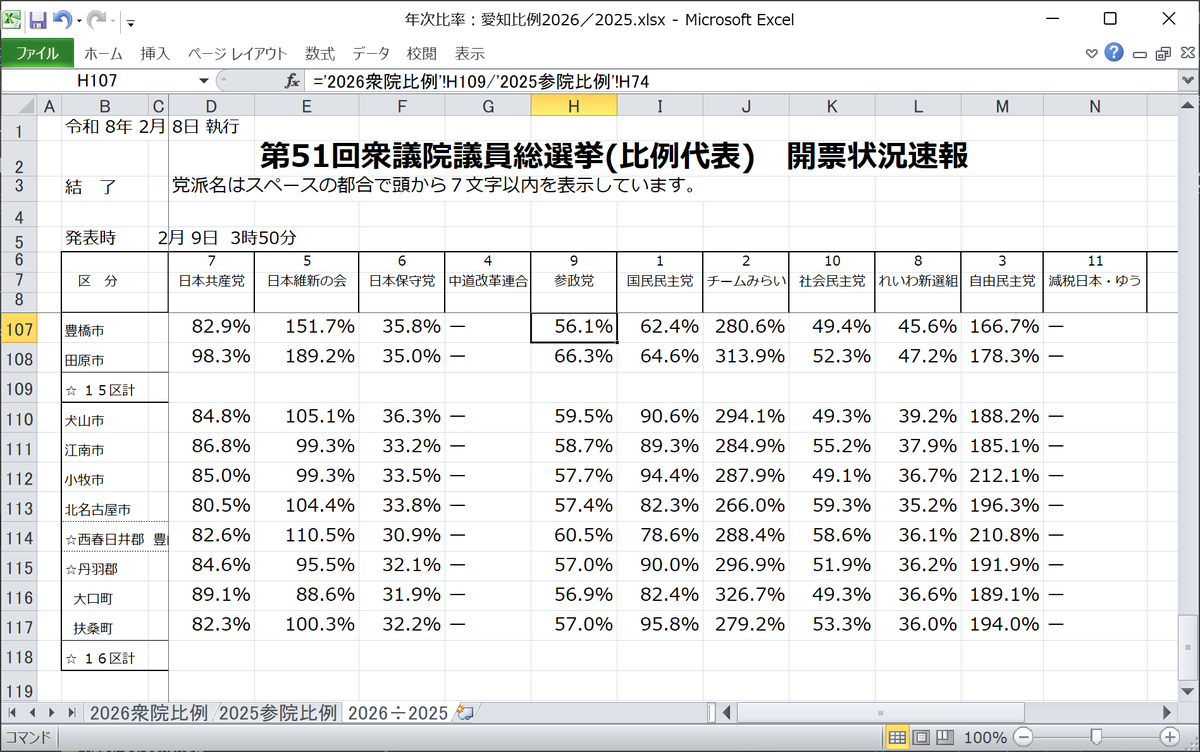The image size is (1200, 752).
Task: Switch to Page Break Preview in status bar
Action: pyautogui.click(x=943, y=738)
